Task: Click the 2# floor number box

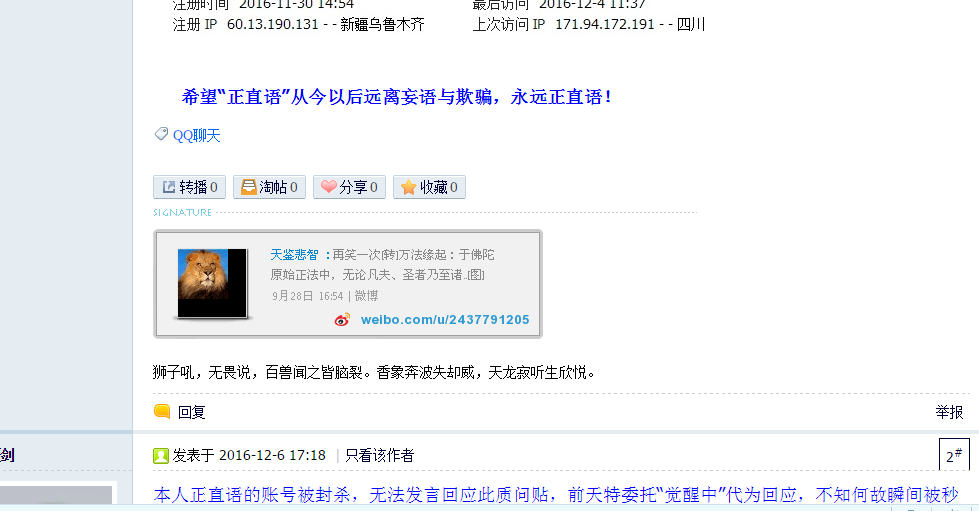Action: [x=954, y=455]
